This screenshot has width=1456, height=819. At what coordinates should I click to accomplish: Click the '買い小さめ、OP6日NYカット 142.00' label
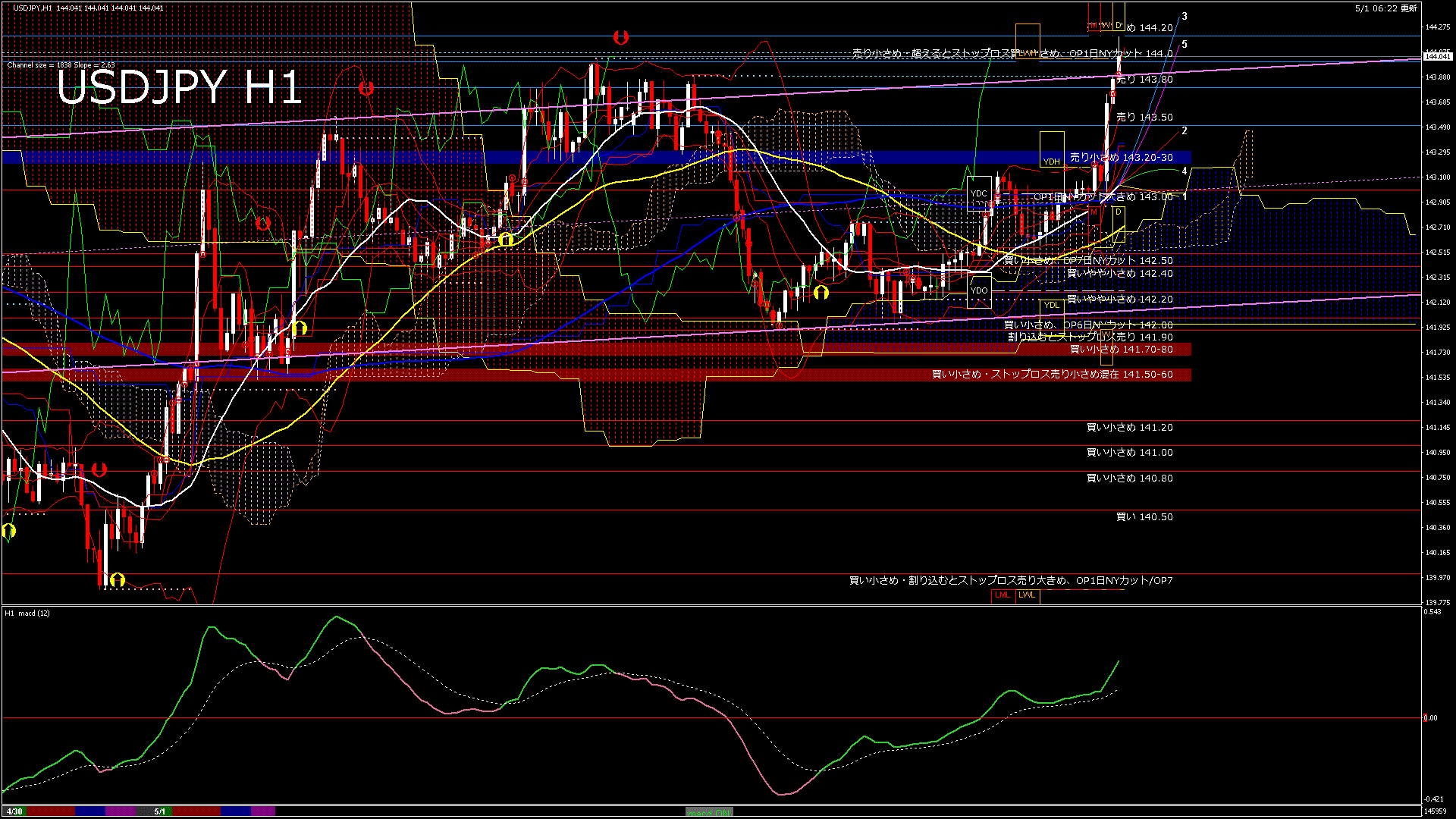(x=1088, y=325)
